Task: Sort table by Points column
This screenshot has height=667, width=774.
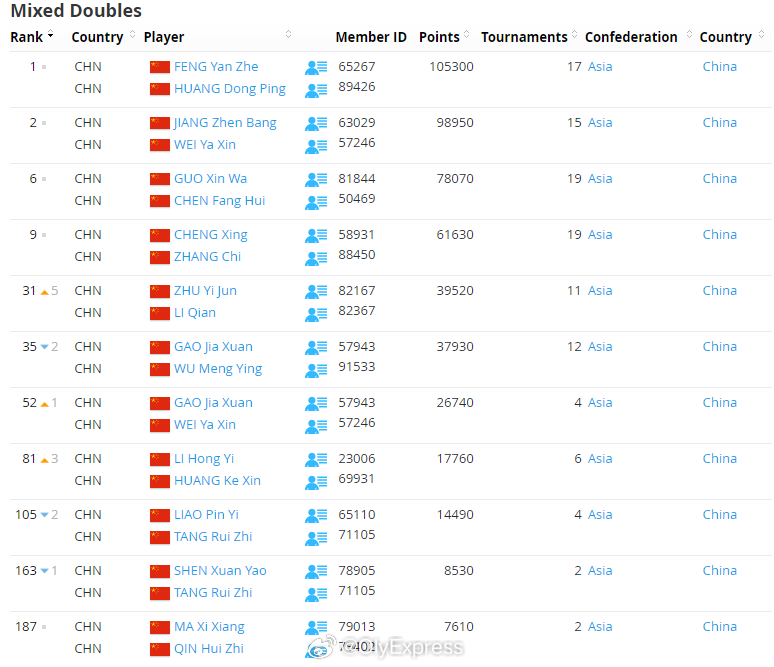Action: (x=444, y=37)
